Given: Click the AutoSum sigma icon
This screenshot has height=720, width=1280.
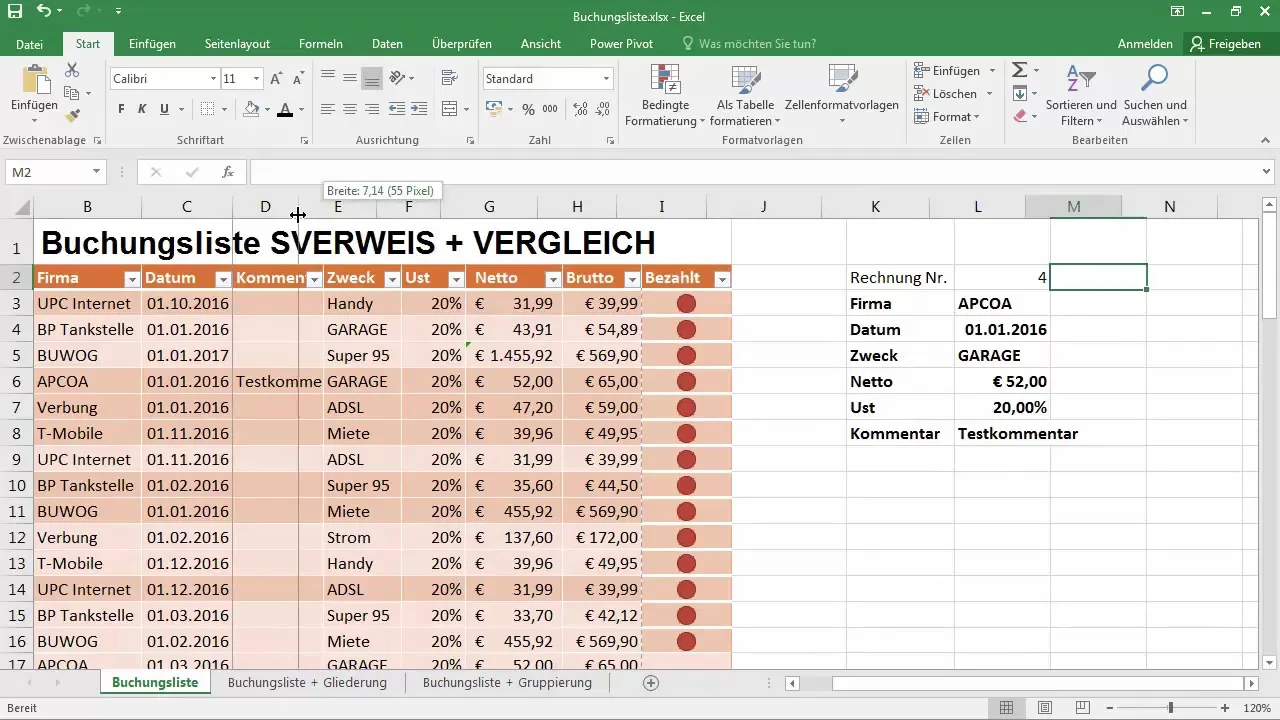Looking at the screenshot, I should click(x=1020, y=70).
